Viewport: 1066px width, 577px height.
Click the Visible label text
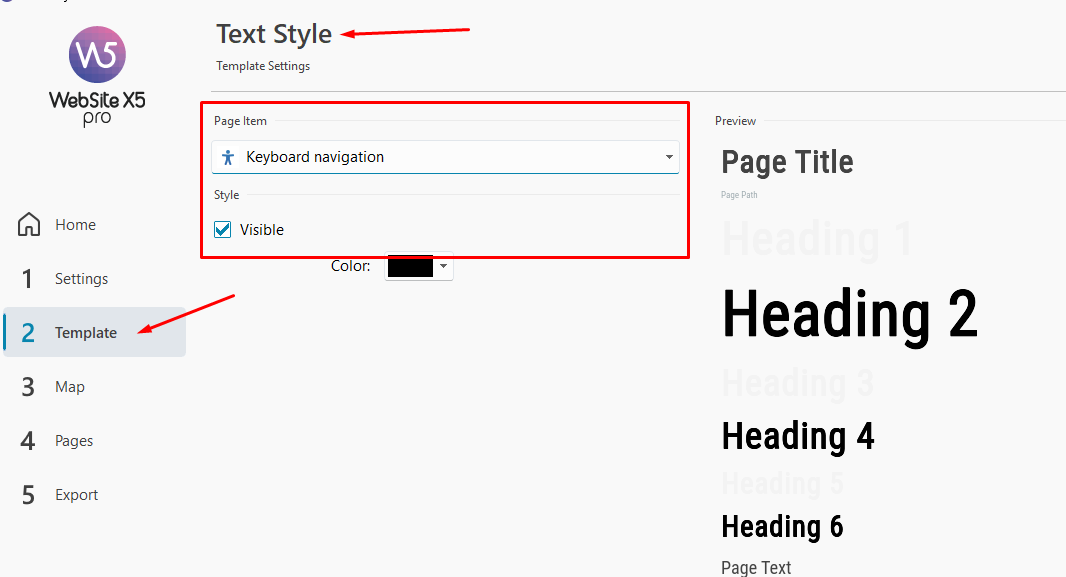pyautogui.click(x=262, y=230)
